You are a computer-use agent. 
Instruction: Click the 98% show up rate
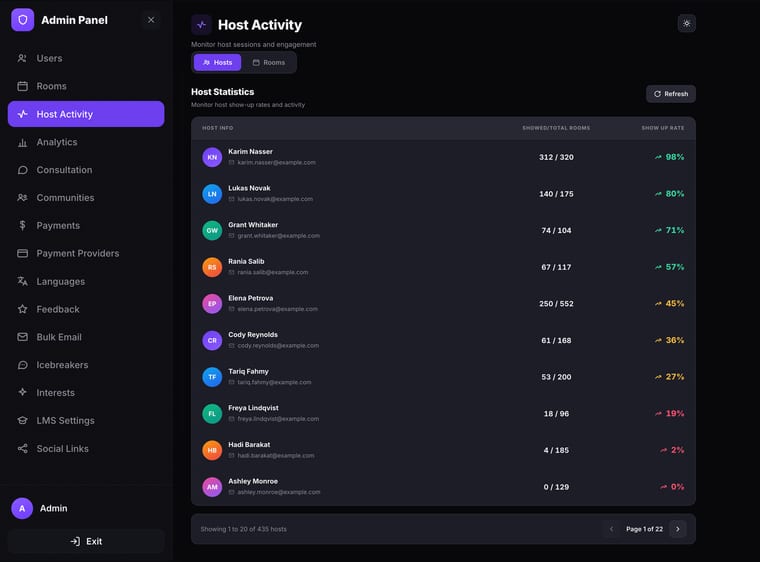(x=675, y=157)
